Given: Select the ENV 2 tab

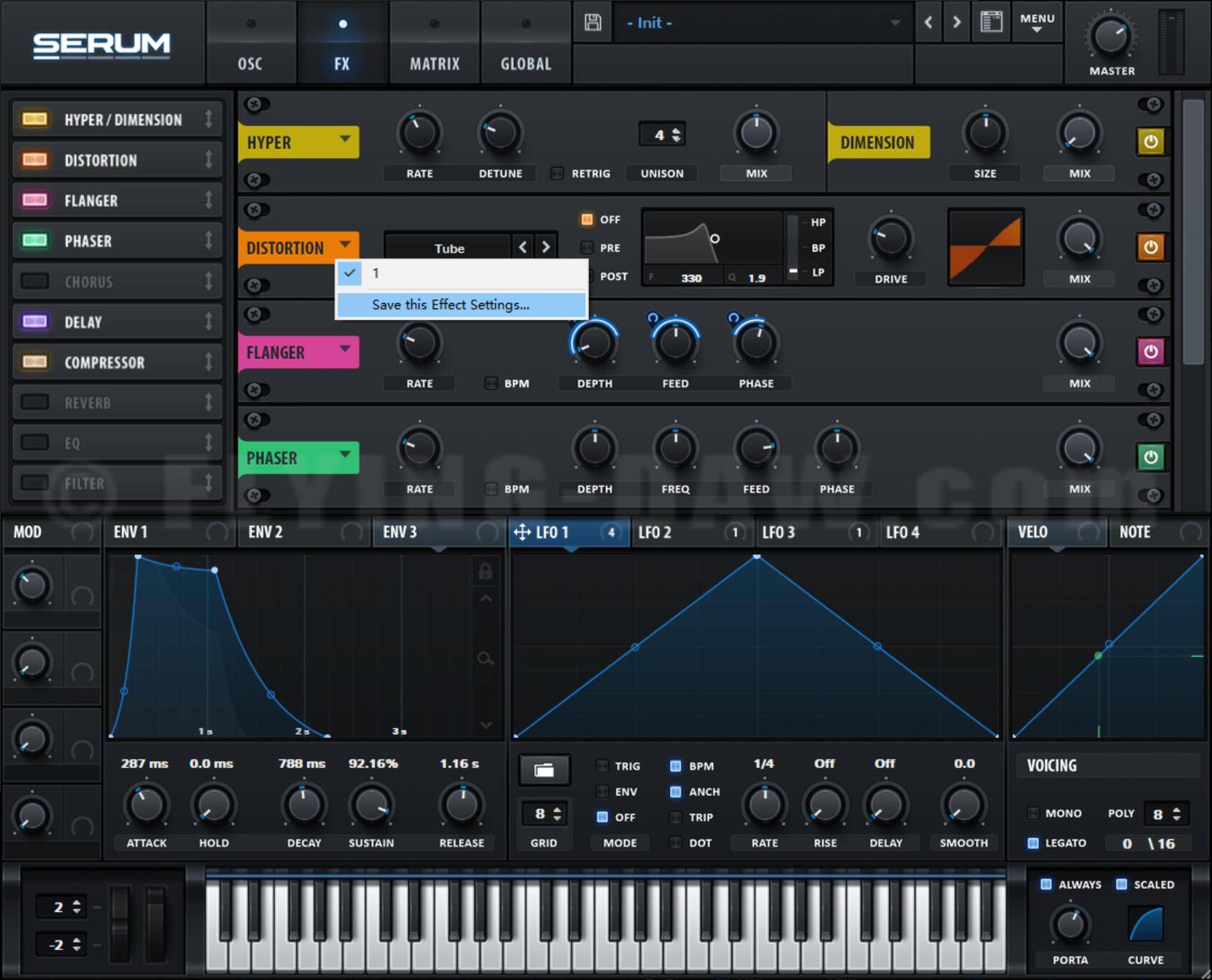Looking at the screenshot, I should click(304, 532).
